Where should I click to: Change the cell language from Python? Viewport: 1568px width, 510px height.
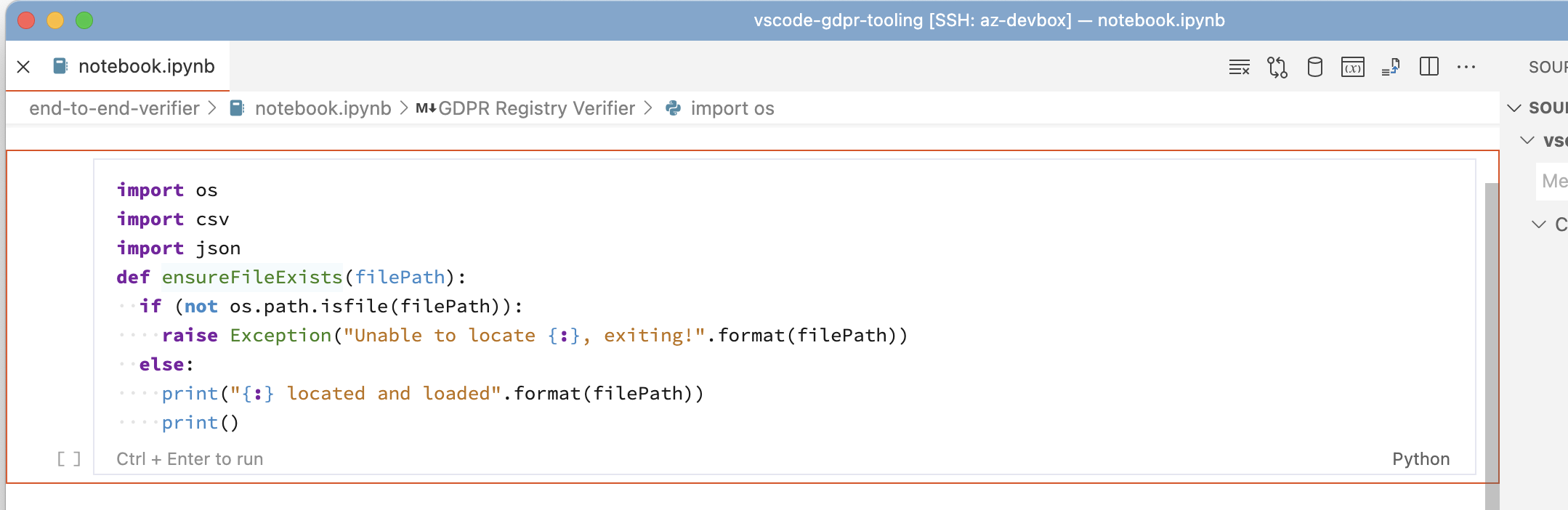(x=1421, y=458)
